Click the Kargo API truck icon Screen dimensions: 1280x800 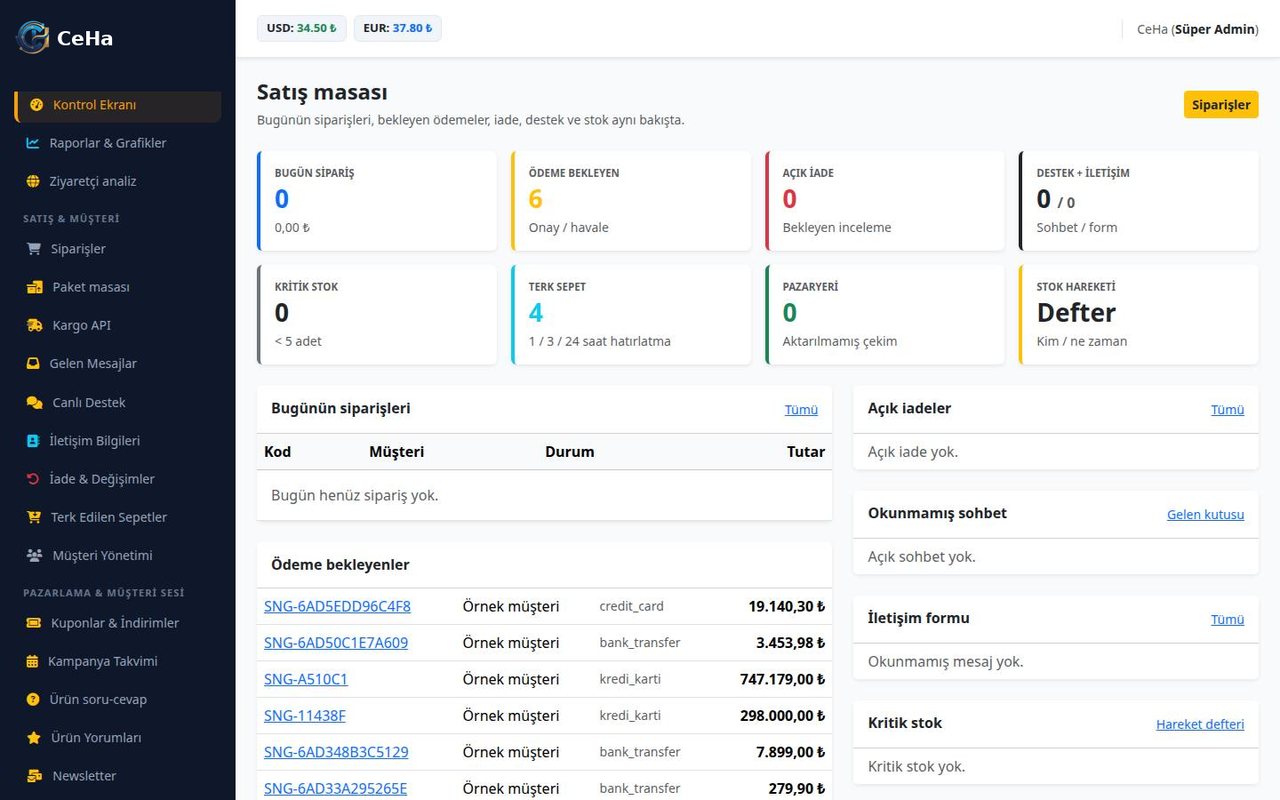pyautogui.click(x=35, y=325)
